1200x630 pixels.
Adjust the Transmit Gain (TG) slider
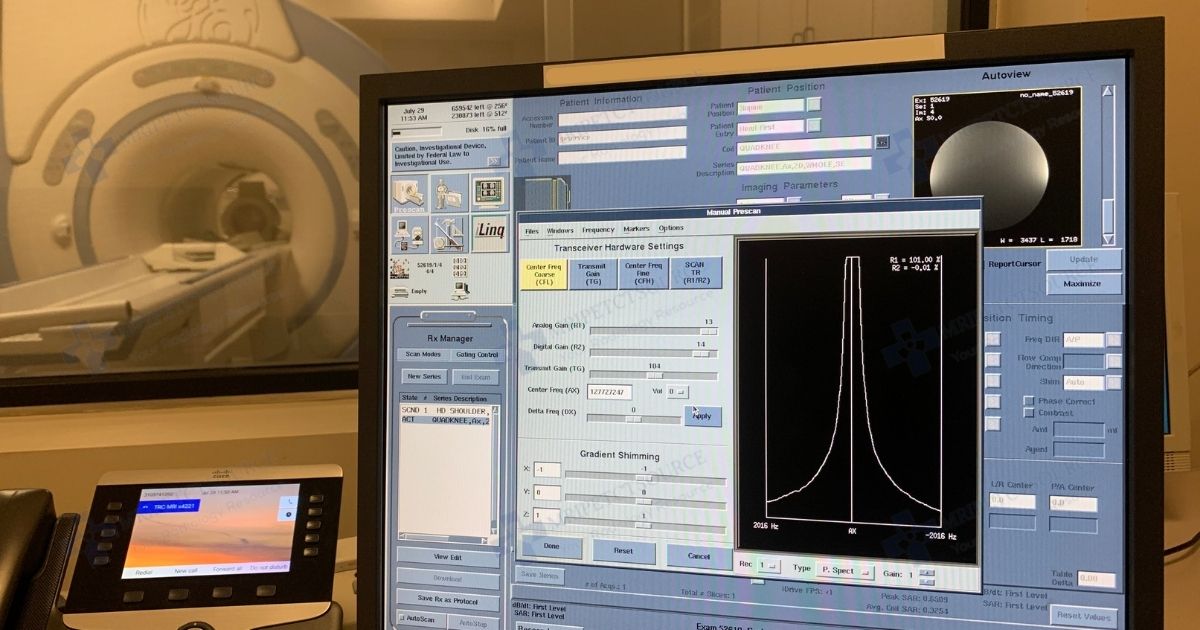[x=654, y=376]
